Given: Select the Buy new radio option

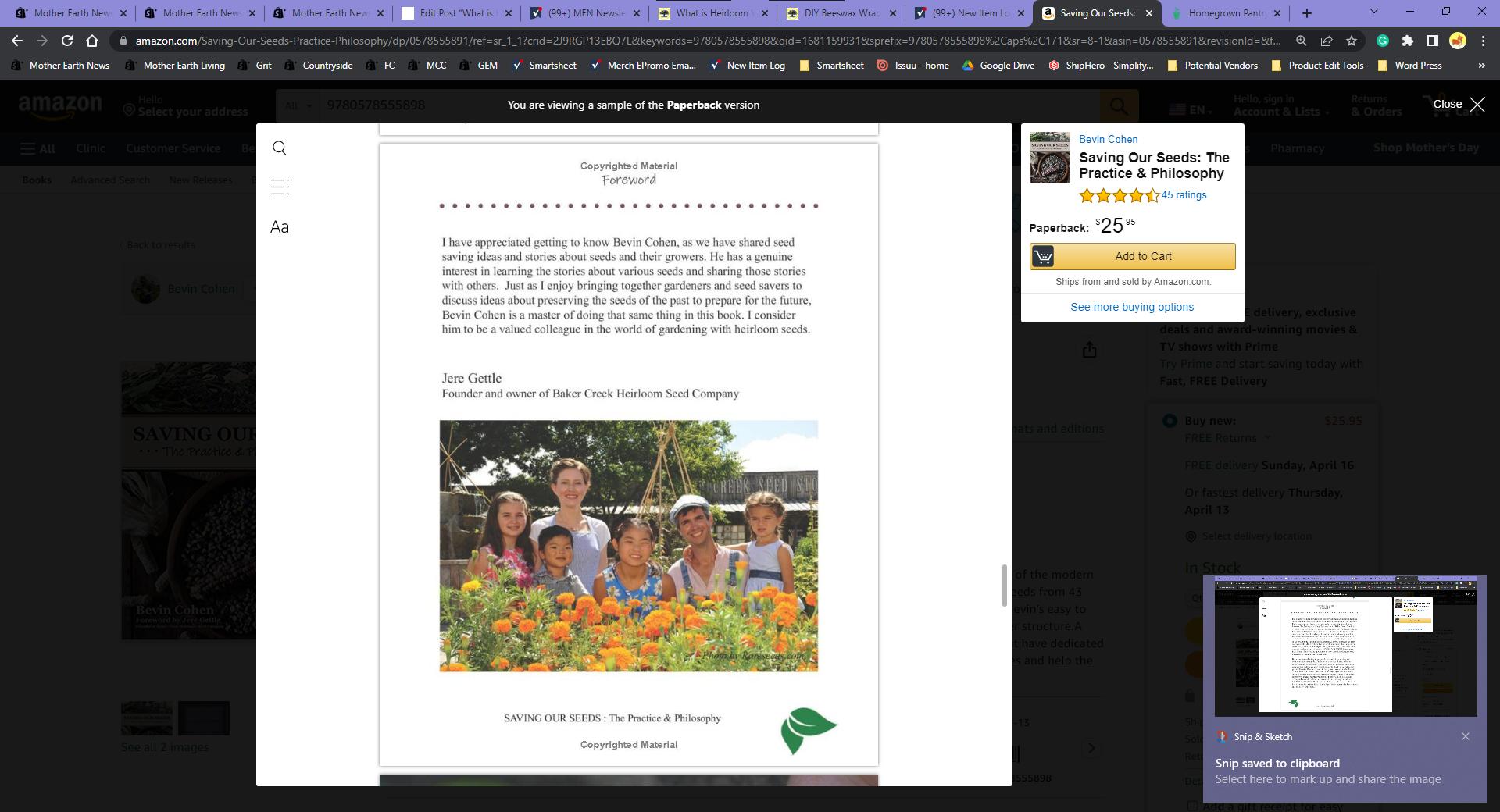Looking at the screenshot, I should coord(1170,421).
